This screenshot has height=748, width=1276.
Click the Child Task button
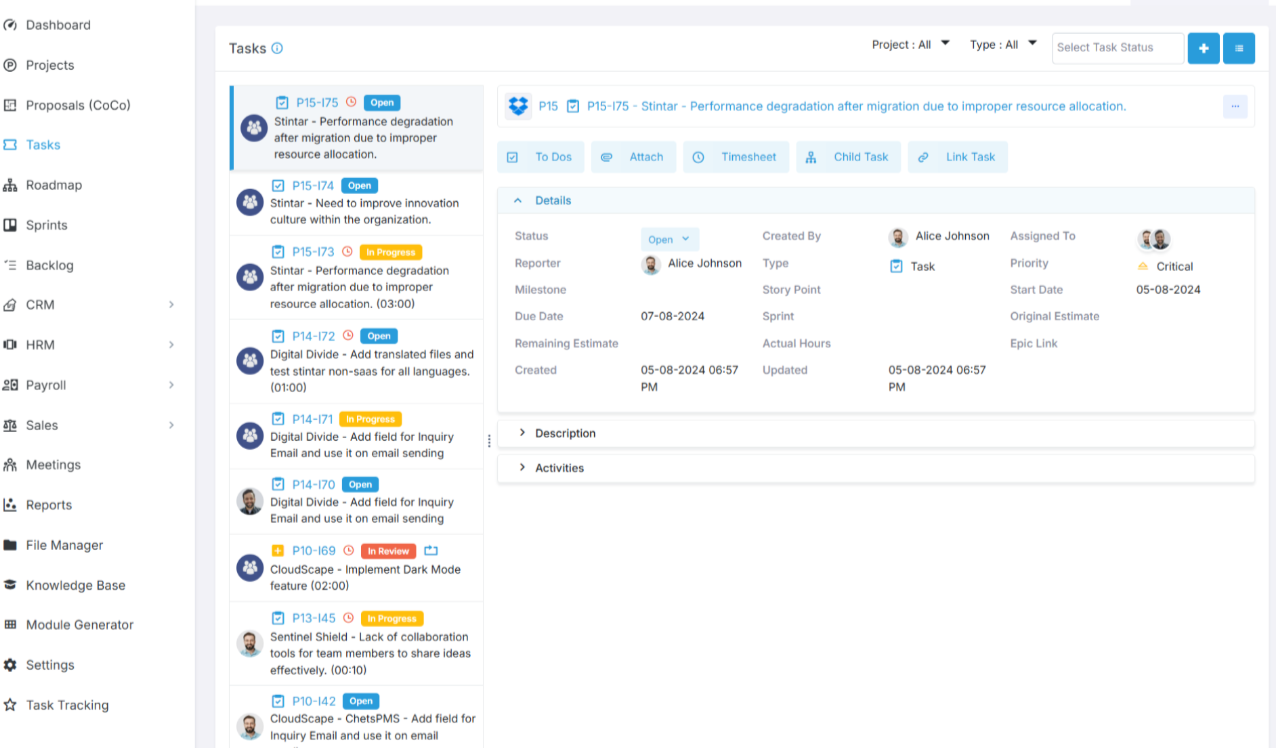click(848, 157)
